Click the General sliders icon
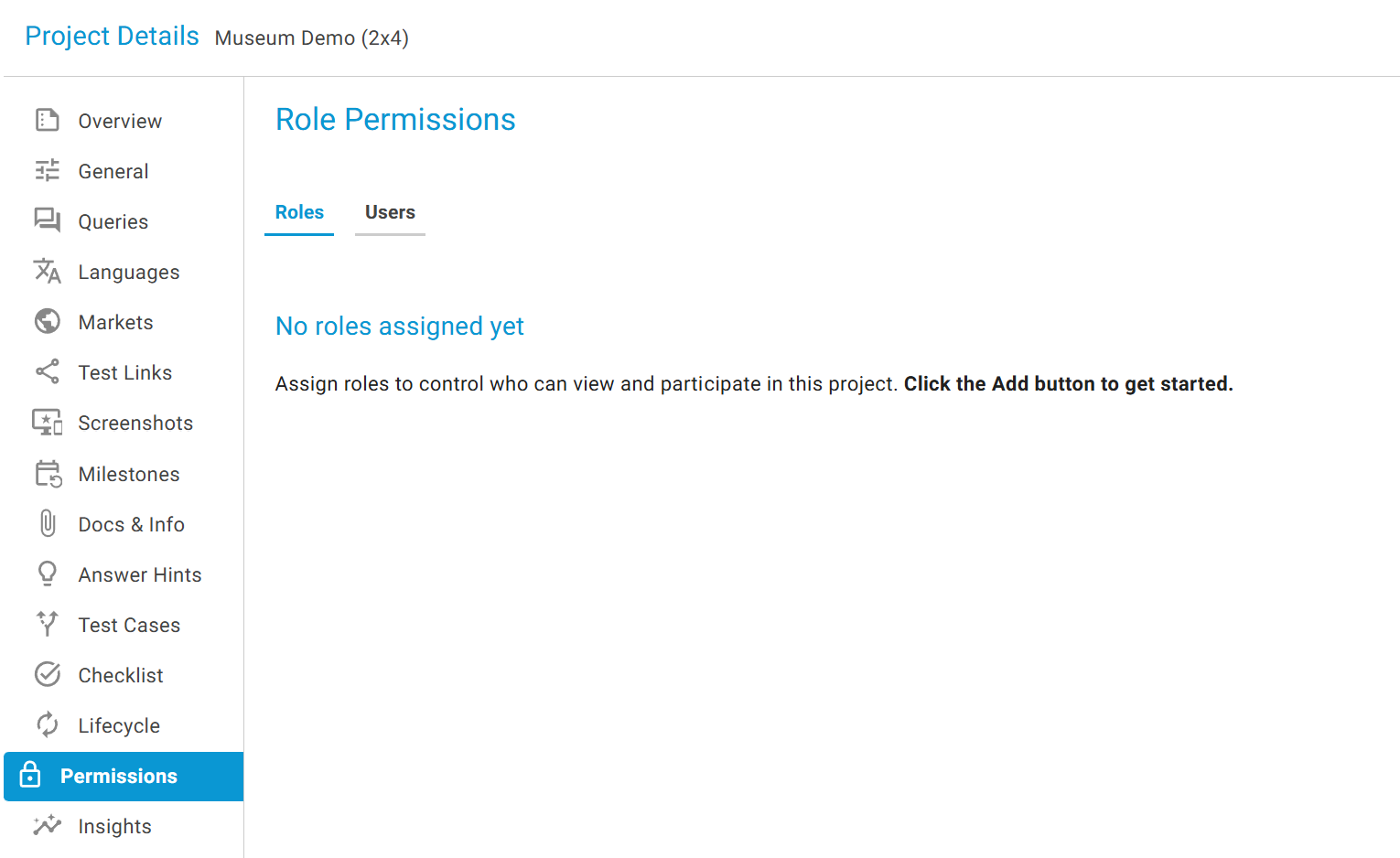Image resolution: width=1400 pixels, height=858 pixels. tap(48, 171)
